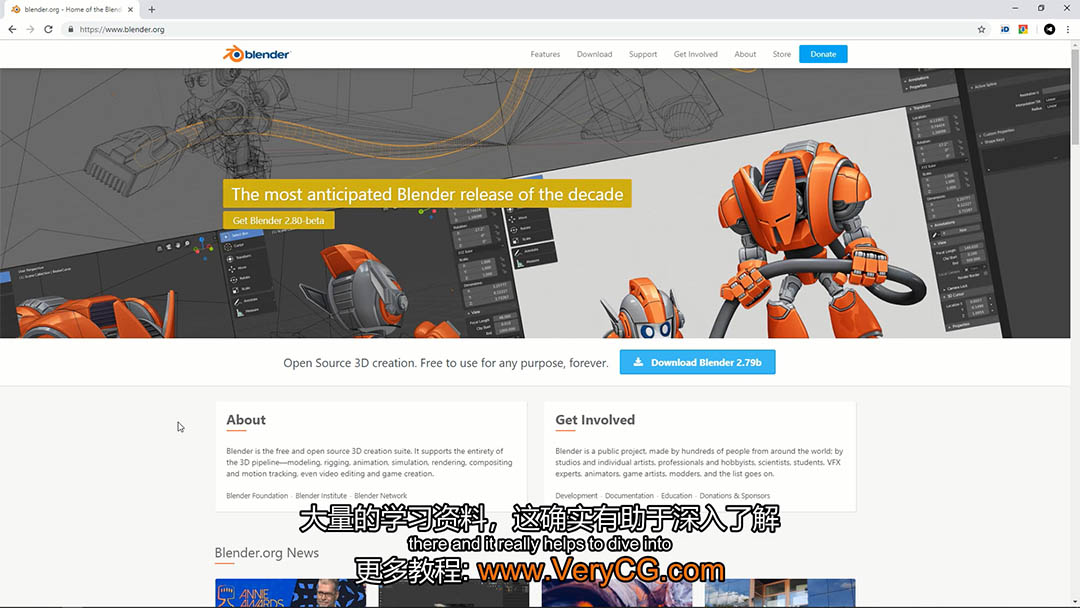
Task: Restore down the Chrome window
Action: [1041, 8]
